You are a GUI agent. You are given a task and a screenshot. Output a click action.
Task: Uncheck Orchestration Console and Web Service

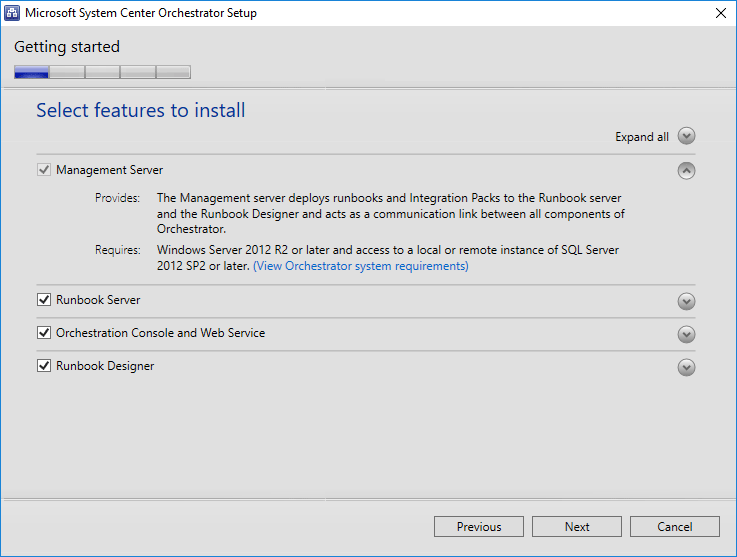44,333
